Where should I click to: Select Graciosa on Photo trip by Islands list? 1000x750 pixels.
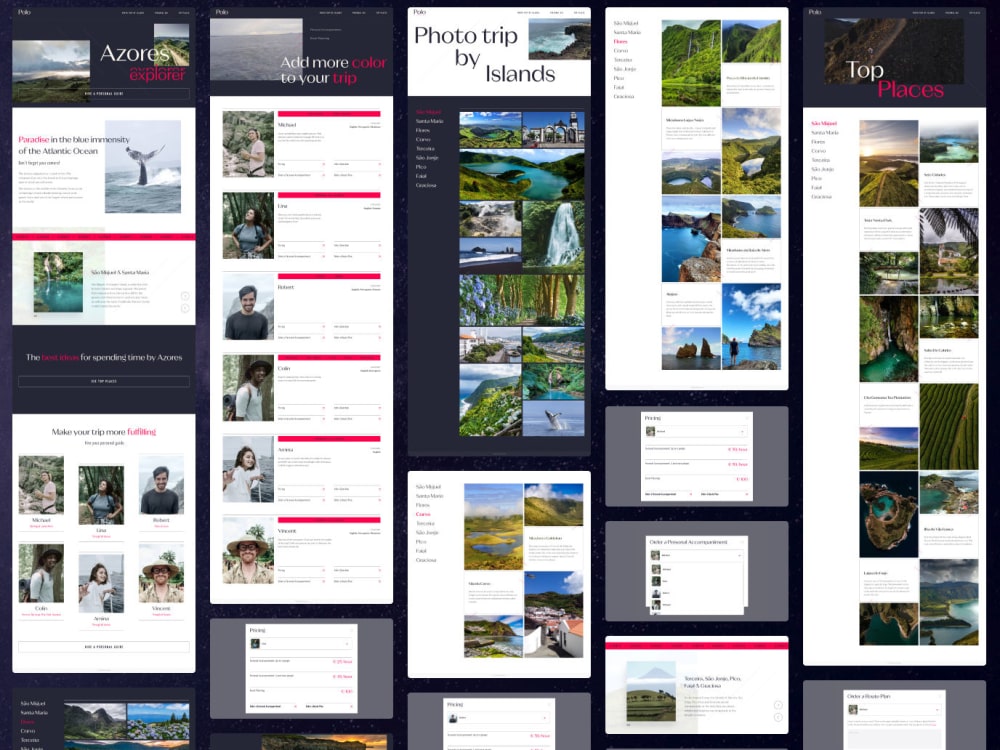click(x=426, y=185)
